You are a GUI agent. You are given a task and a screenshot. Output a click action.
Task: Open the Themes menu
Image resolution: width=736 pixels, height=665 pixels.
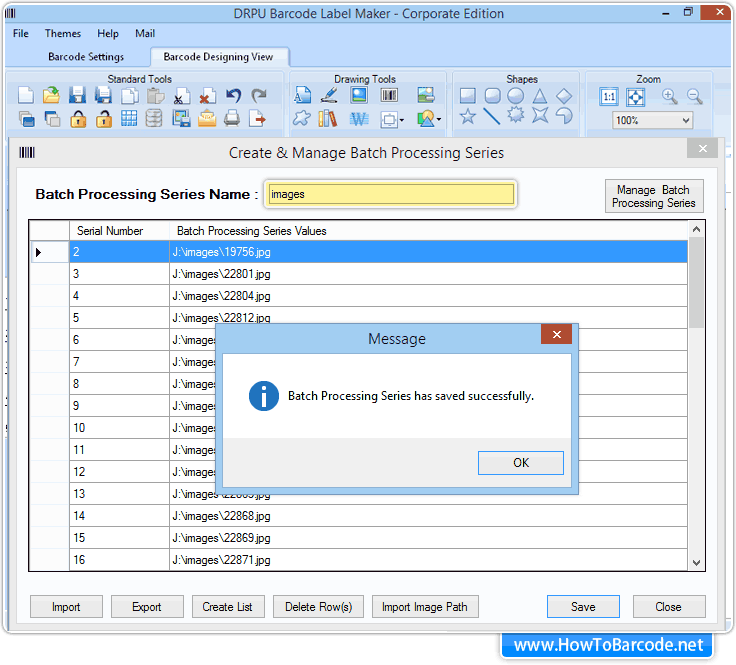[x=63, y=33]
